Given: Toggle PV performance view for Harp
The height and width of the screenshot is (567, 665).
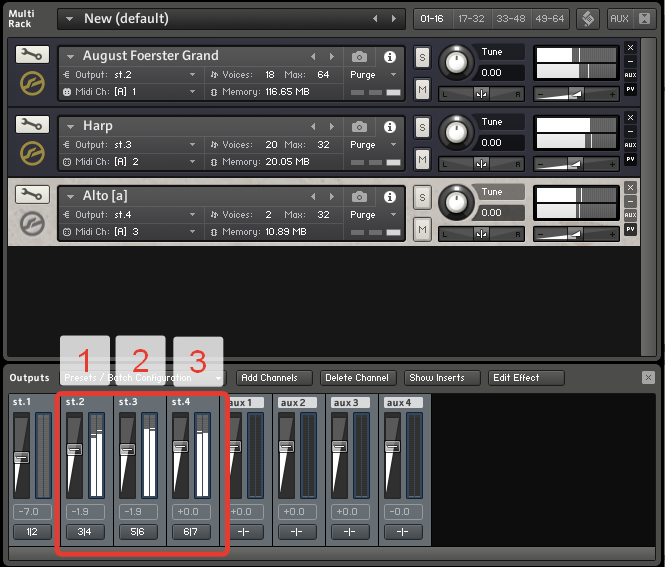Looking at the screenshot, I should (x=630, y=159).
